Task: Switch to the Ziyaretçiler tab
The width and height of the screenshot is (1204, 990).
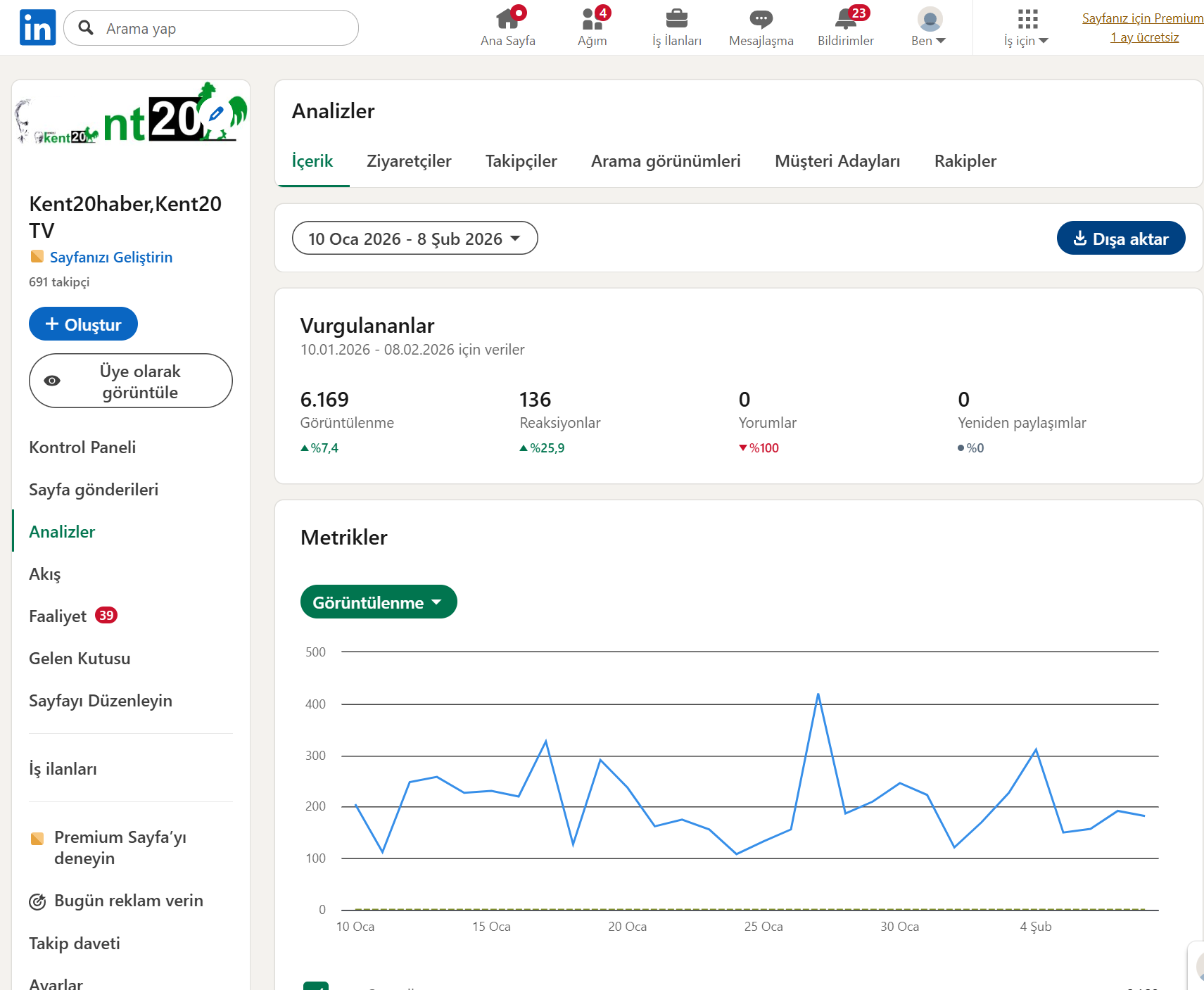Action: point(409,161)
